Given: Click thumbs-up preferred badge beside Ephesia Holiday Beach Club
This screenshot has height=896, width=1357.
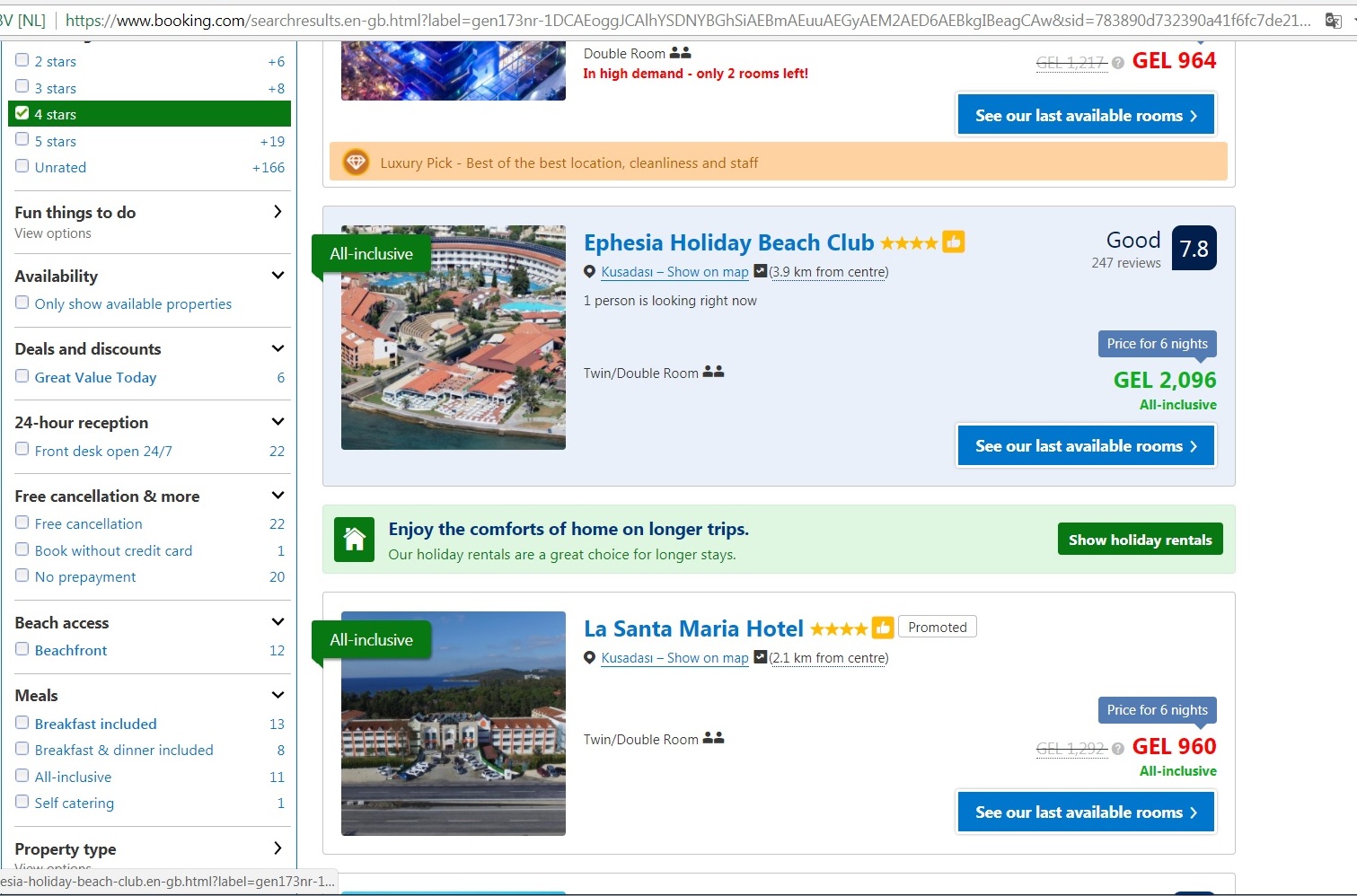Looking at the screenshot, I should 954,242.
